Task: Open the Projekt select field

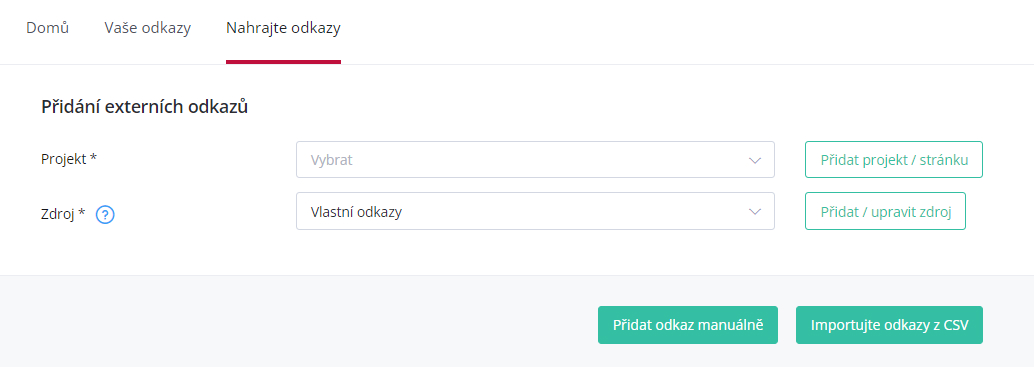Action: [535, 159]
